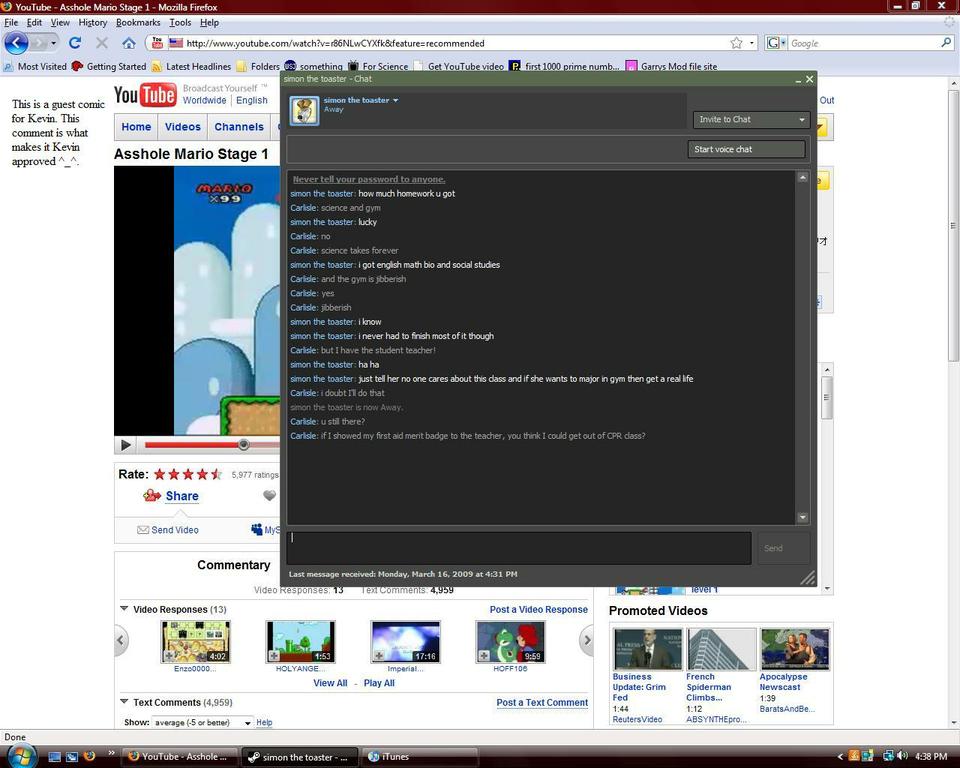Viewport: 960px width, 768px height.
Task: Open the Enzo0000 video response thumbnail
Action: point(195,641)
